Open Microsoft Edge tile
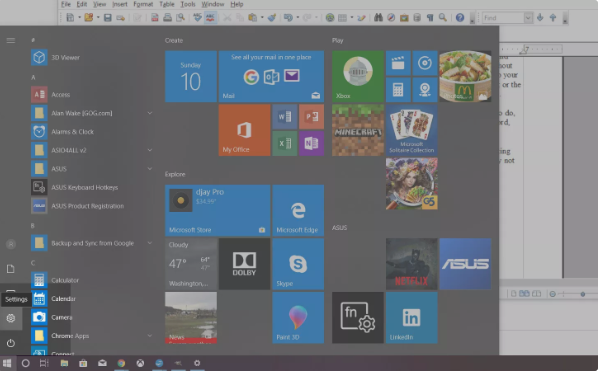The width and height of the screenshot is (600, 371). pos(298,210)
